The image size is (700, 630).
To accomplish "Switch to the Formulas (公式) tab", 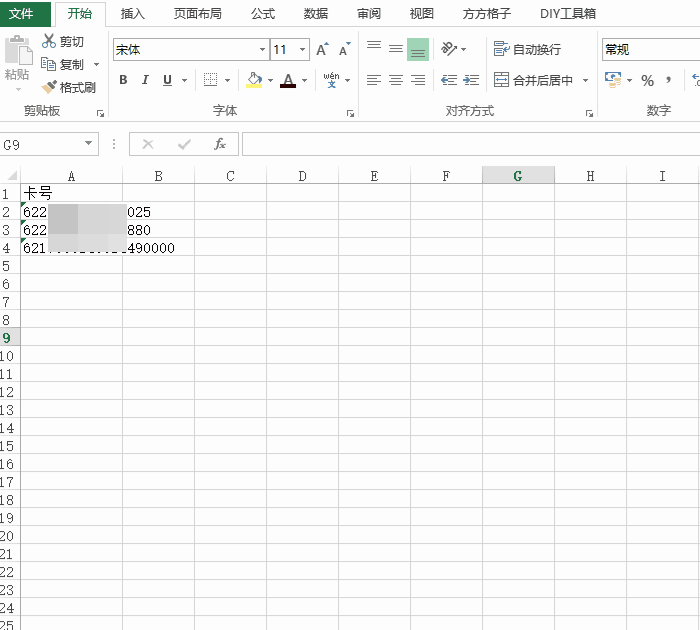I will click(x=263, y=14).
